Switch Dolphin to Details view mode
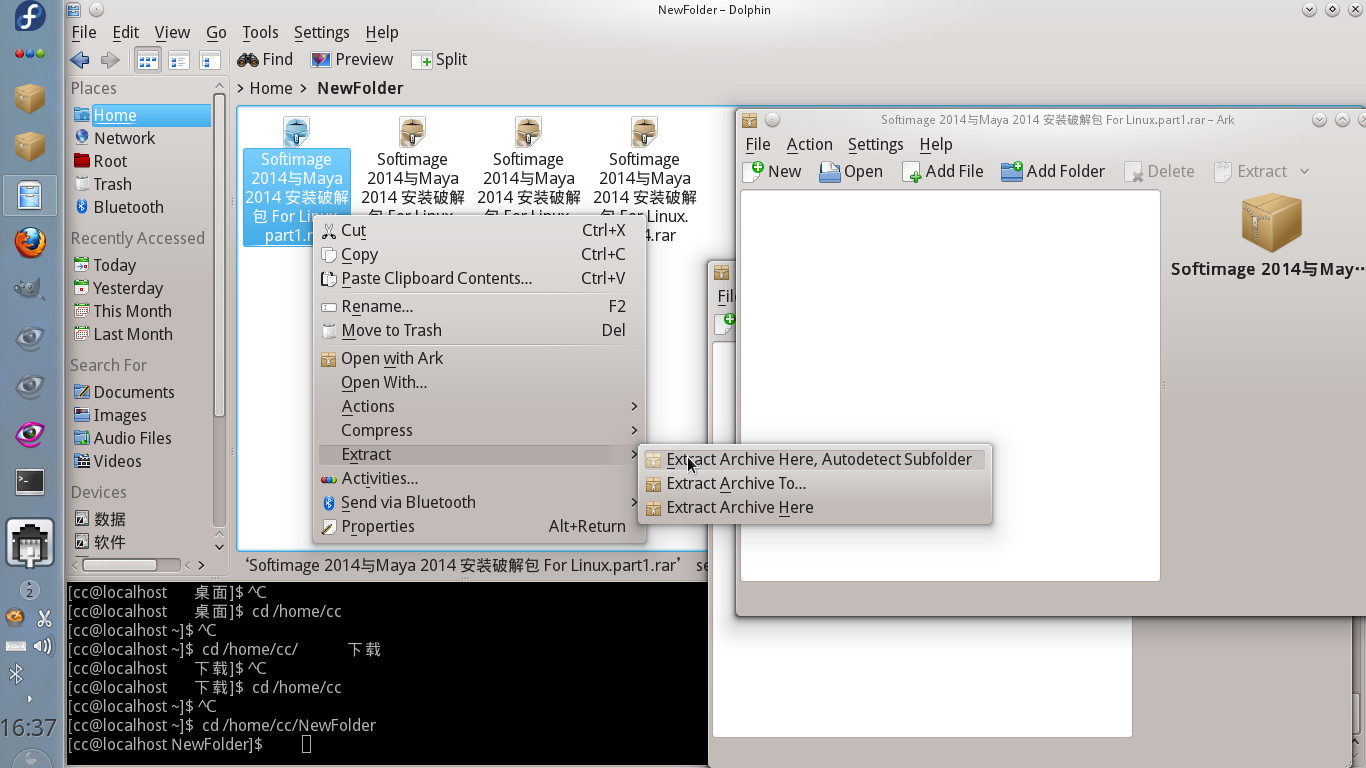Screen dimensions: 1366x768 coord(210,60)
